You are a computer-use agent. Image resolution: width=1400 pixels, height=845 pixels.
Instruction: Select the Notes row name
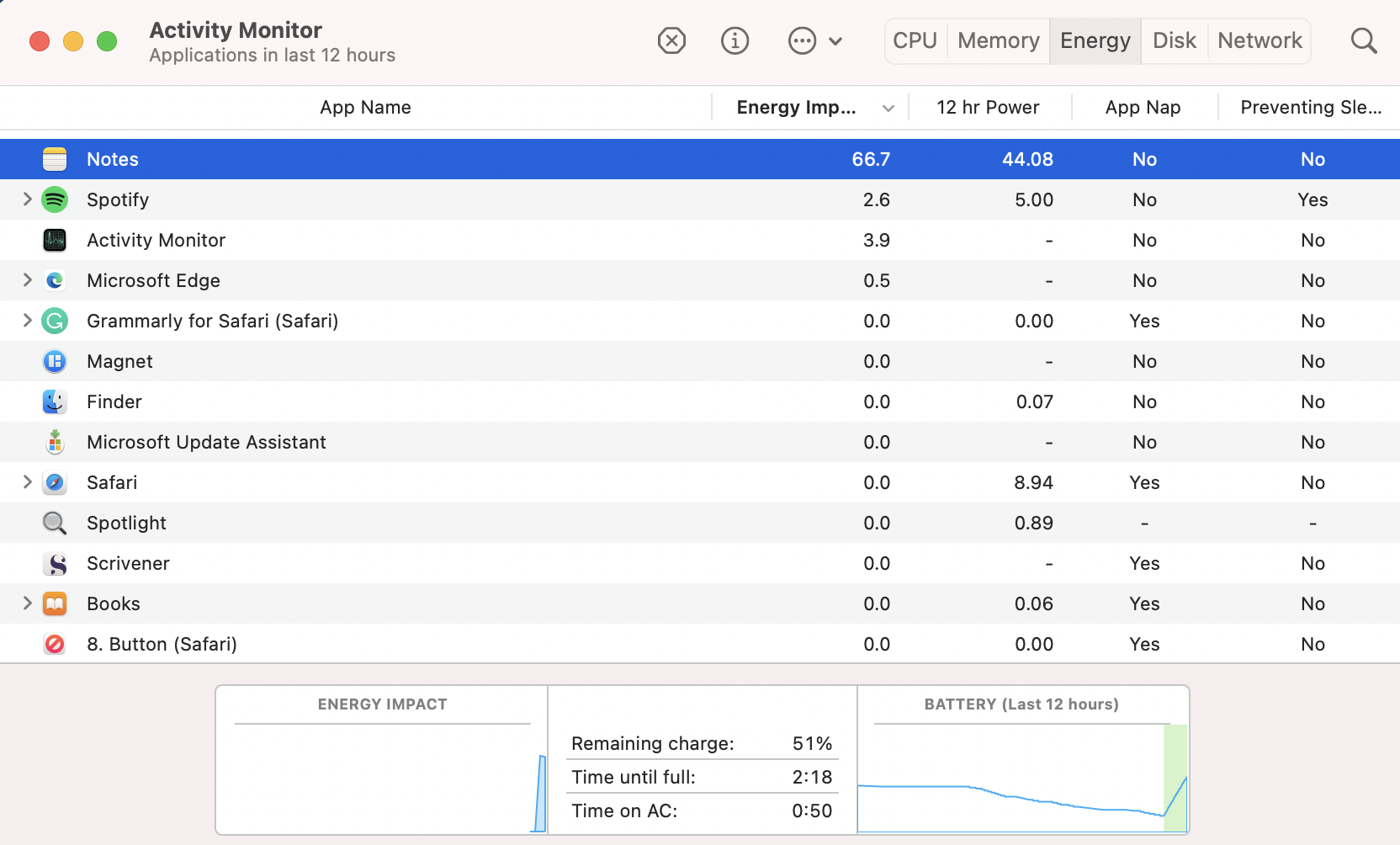point(113,159)
